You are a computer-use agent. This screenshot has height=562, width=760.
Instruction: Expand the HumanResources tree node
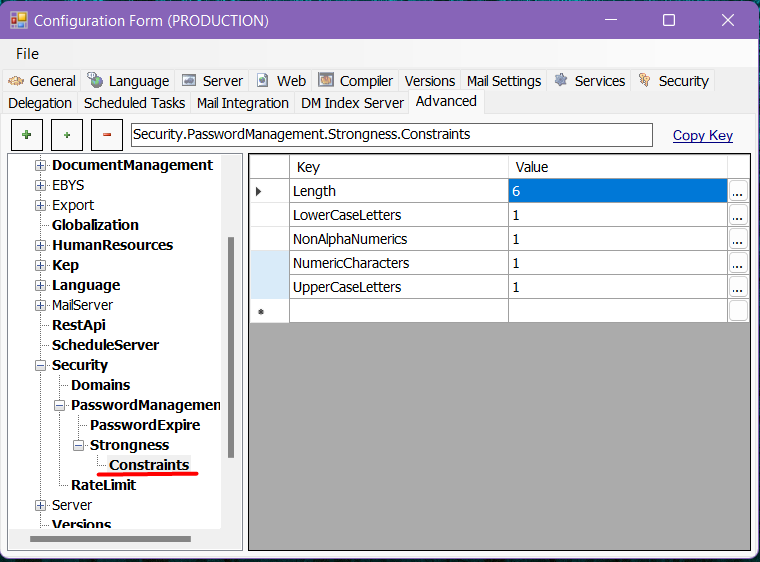(41, 245)
